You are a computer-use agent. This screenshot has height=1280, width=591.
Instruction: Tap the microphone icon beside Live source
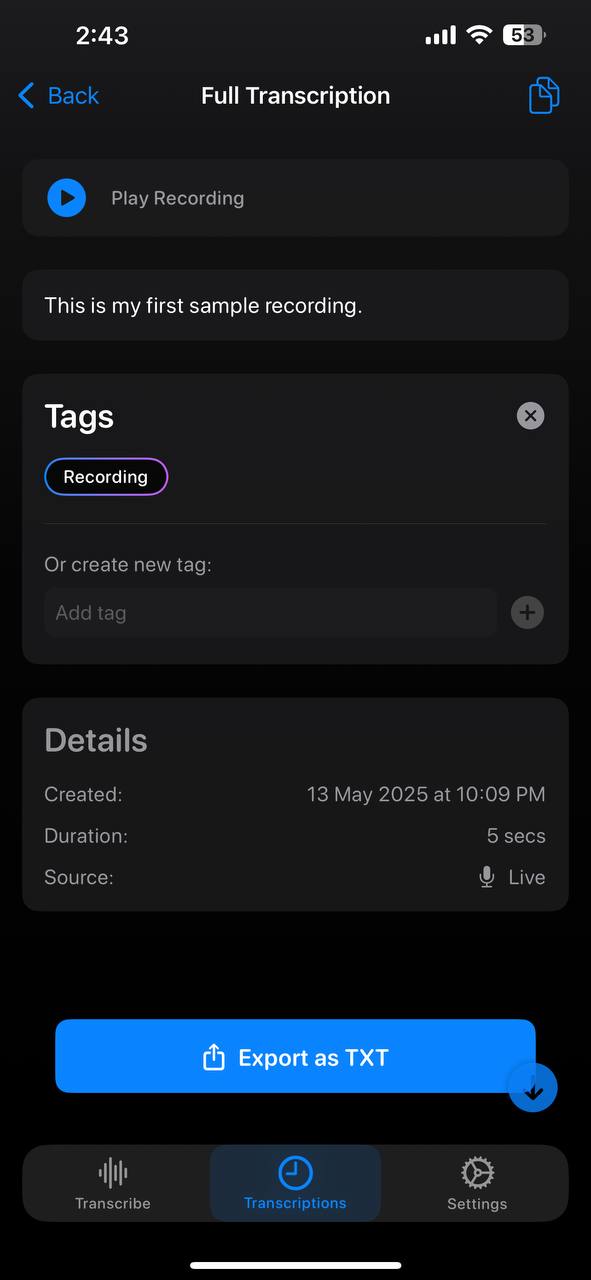click(x=486, y=877)
